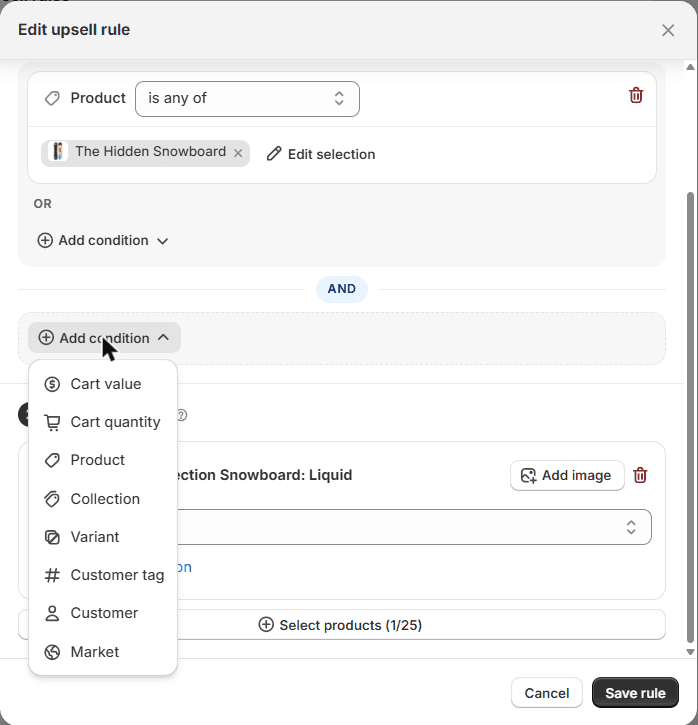
Task: Click the tag icon beside Collection
Action: point(52,499)
